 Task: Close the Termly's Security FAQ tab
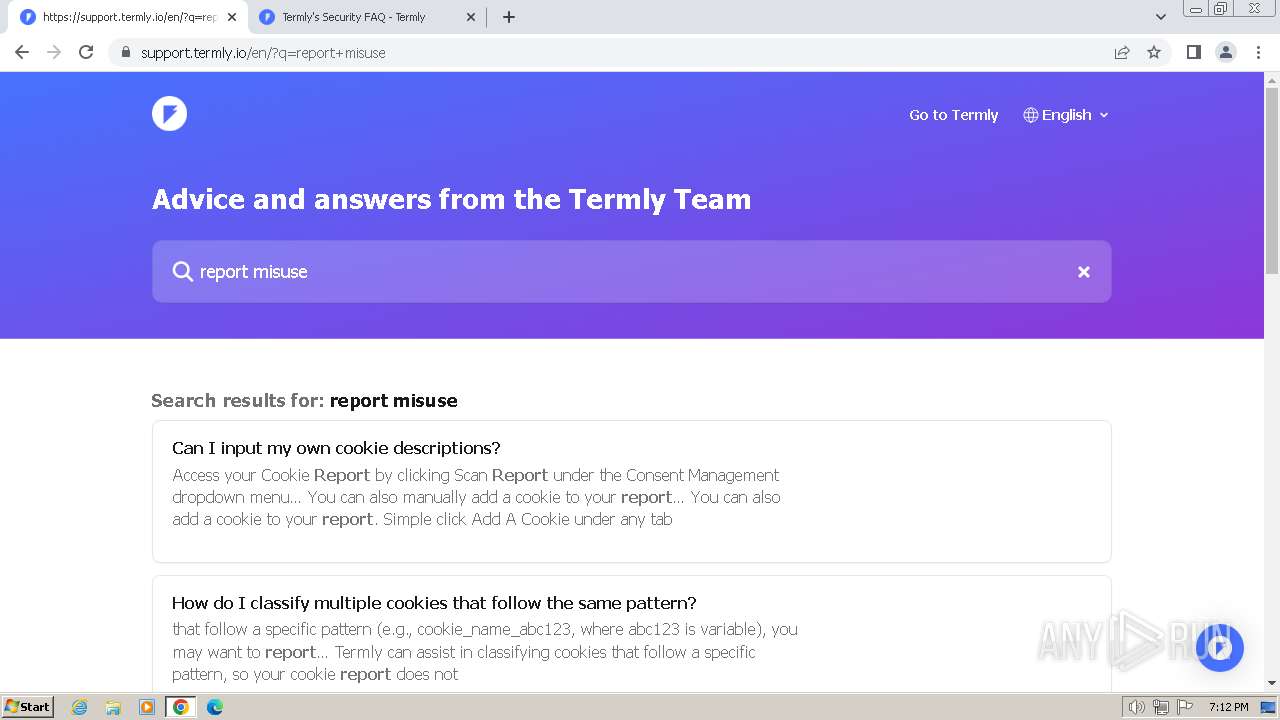(x=471, y=17)
